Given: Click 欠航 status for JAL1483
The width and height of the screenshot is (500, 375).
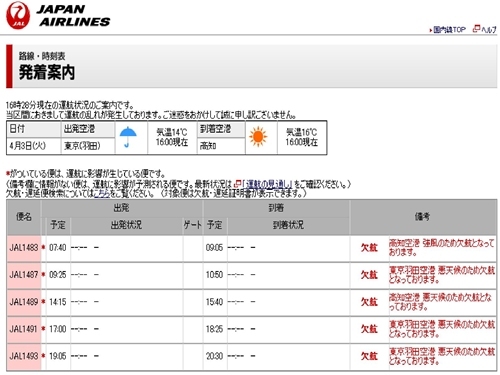Looking at the screenshot, I should 369,248.
